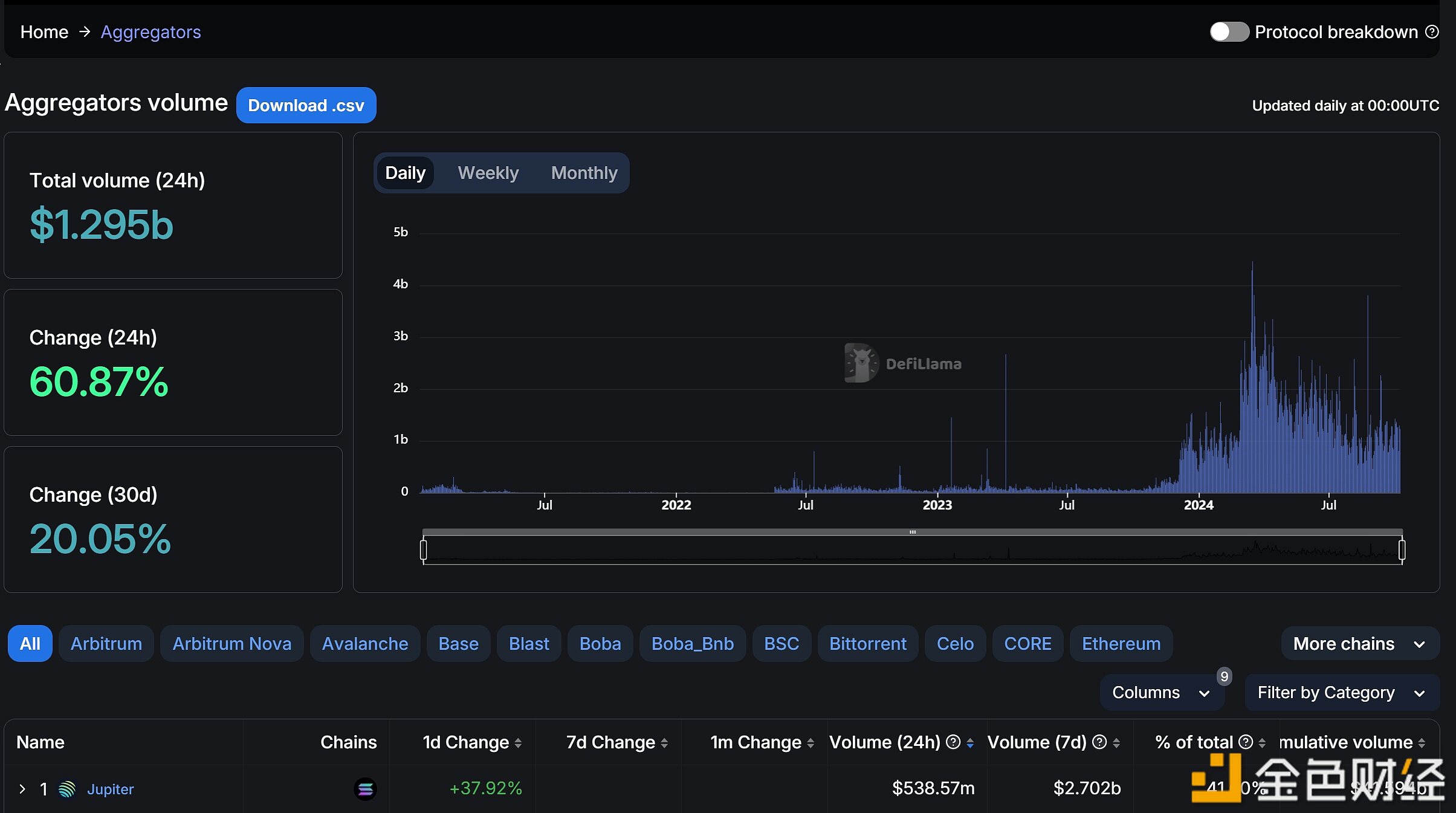
Task: Grab the right chart range handle
Action: 1402,550
